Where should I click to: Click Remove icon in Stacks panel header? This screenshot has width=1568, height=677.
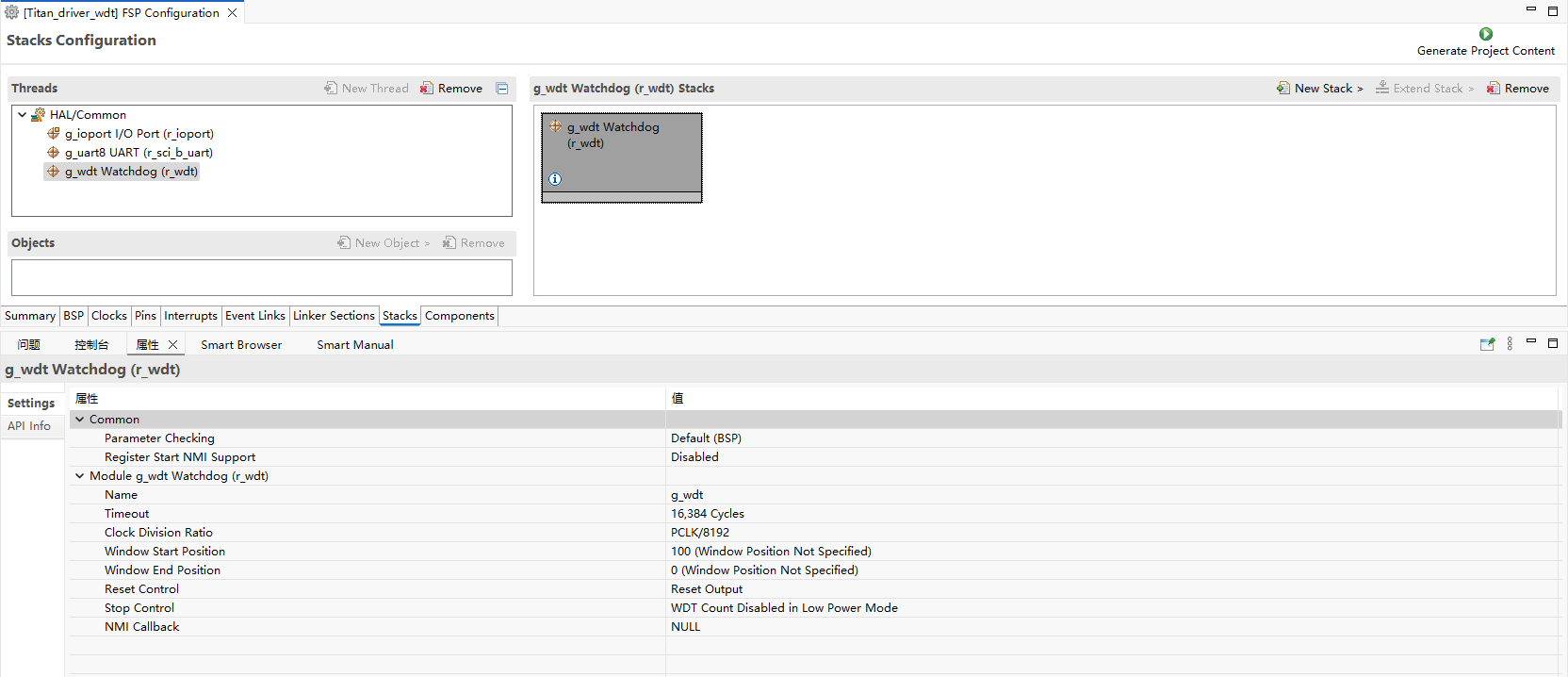point(1493,88)
